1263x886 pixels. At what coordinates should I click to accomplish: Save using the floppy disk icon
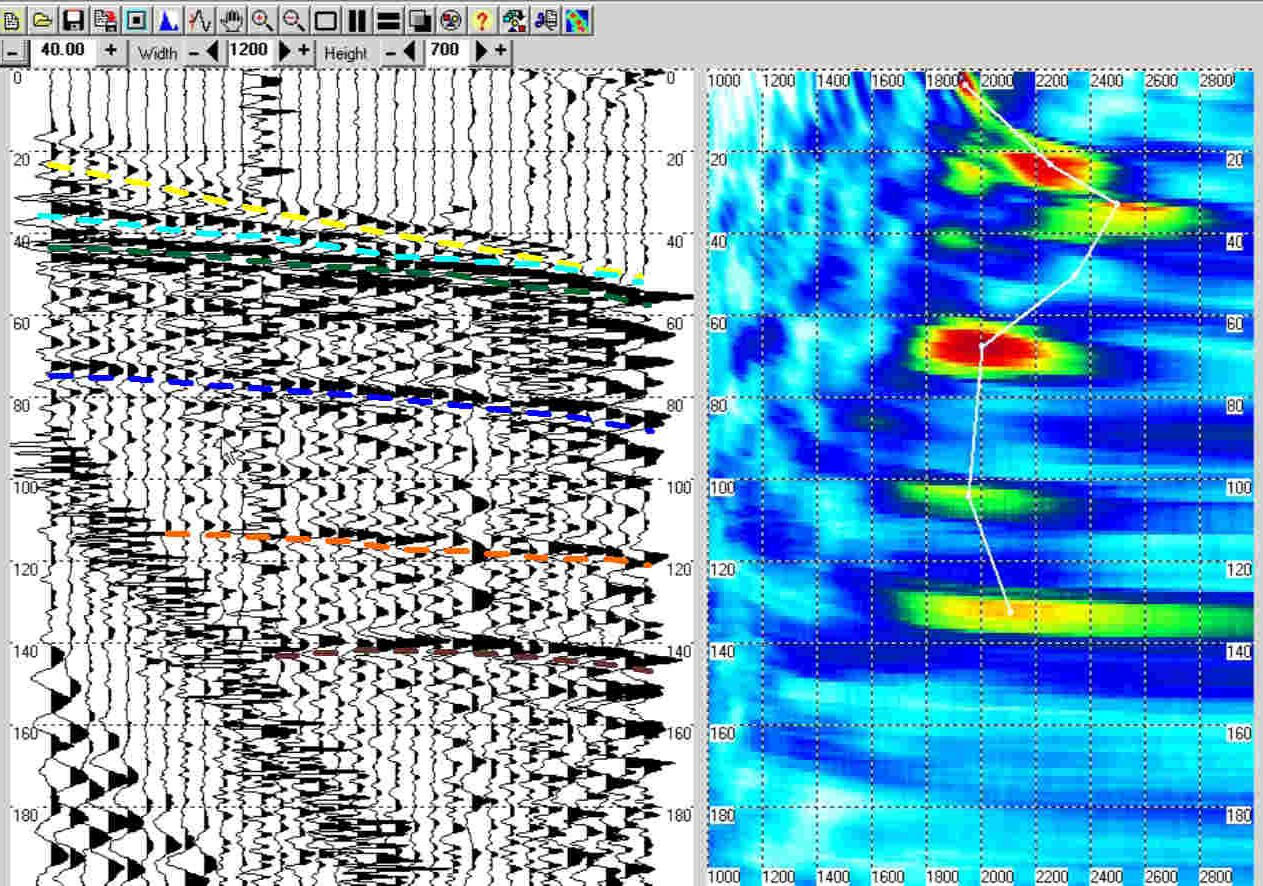pos(73,19)
